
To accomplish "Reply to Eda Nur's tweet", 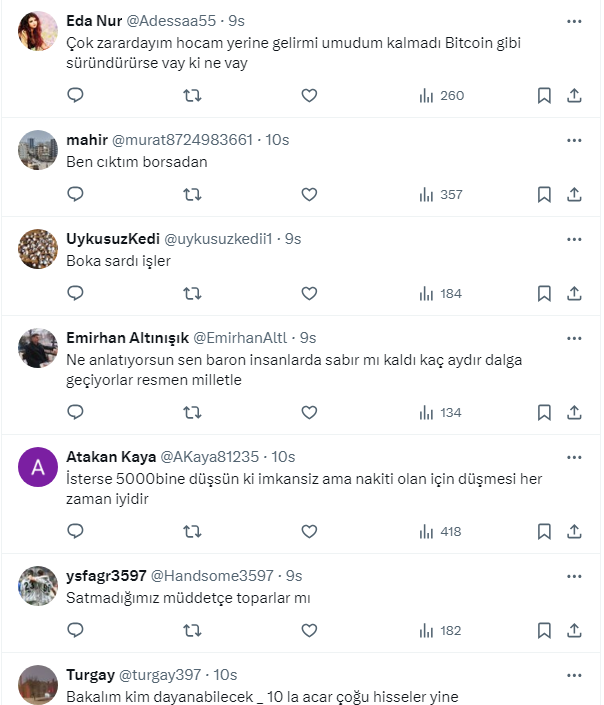I will click(x=75, y=96).
